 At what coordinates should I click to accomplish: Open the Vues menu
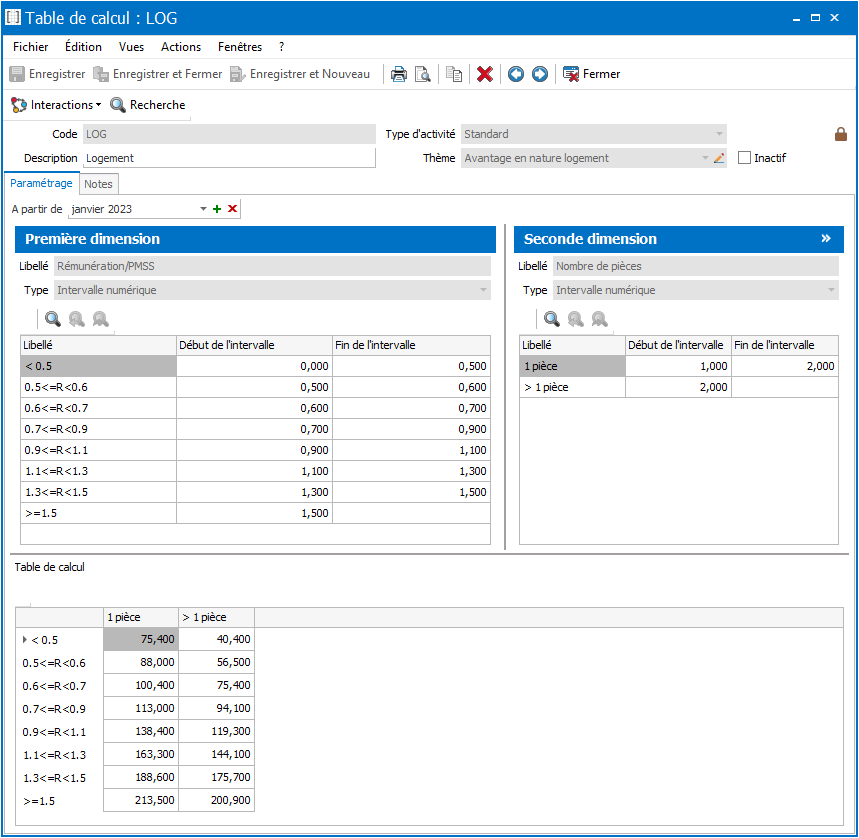tap(131, 47)
